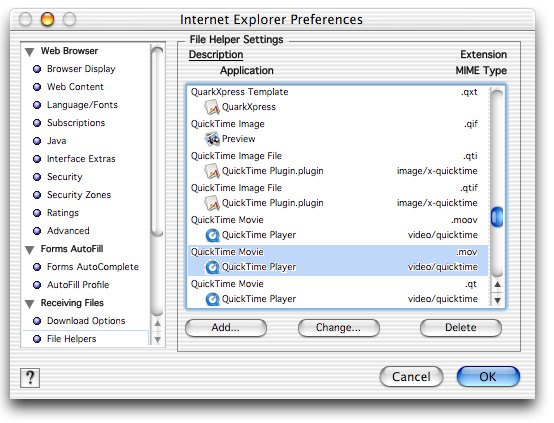
Task: Minimize the Preferences window
Action: point(47,19)
